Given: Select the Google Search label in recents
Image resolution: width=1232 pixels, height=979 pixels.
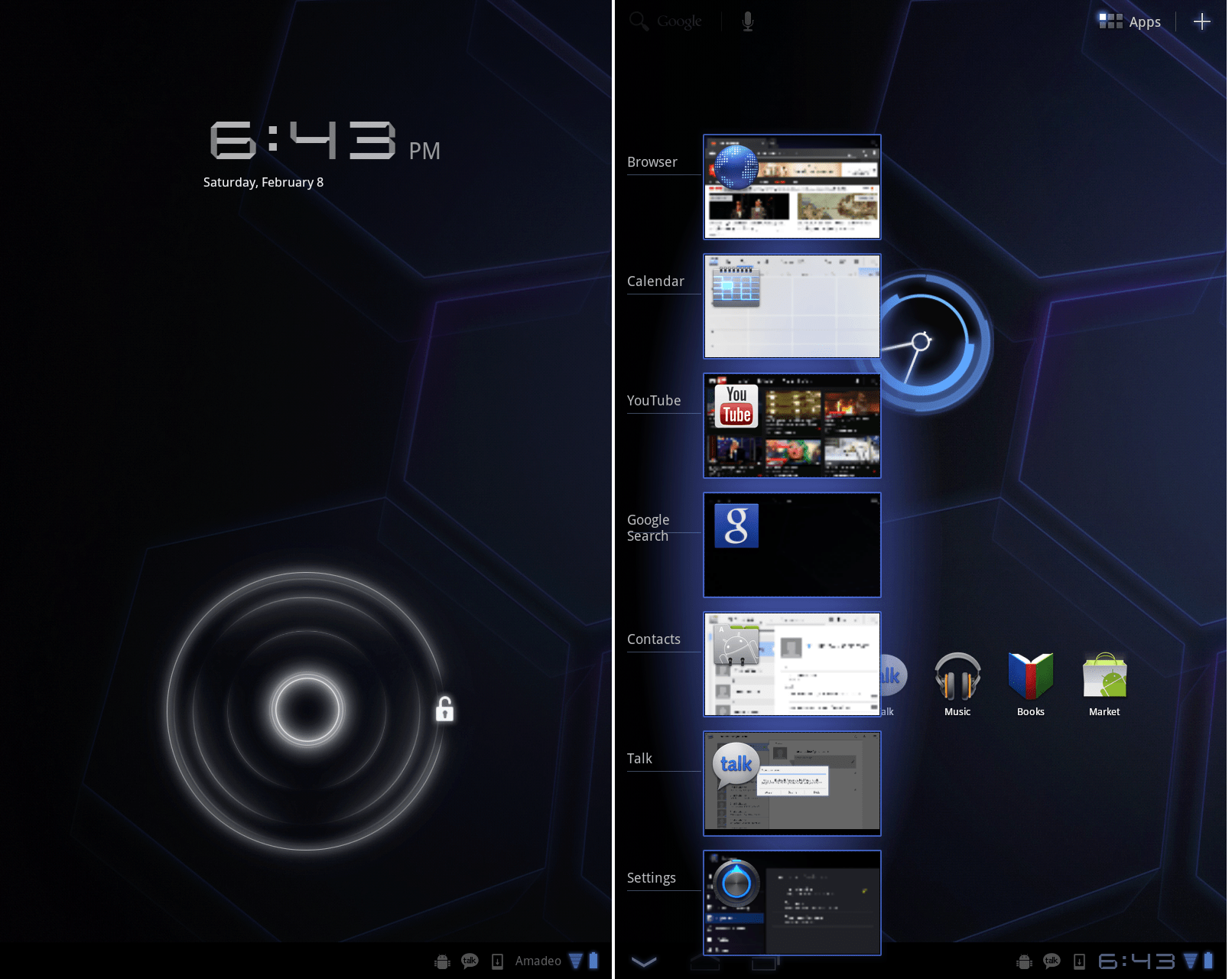Looking at the screenshot, I should (648, 528).
